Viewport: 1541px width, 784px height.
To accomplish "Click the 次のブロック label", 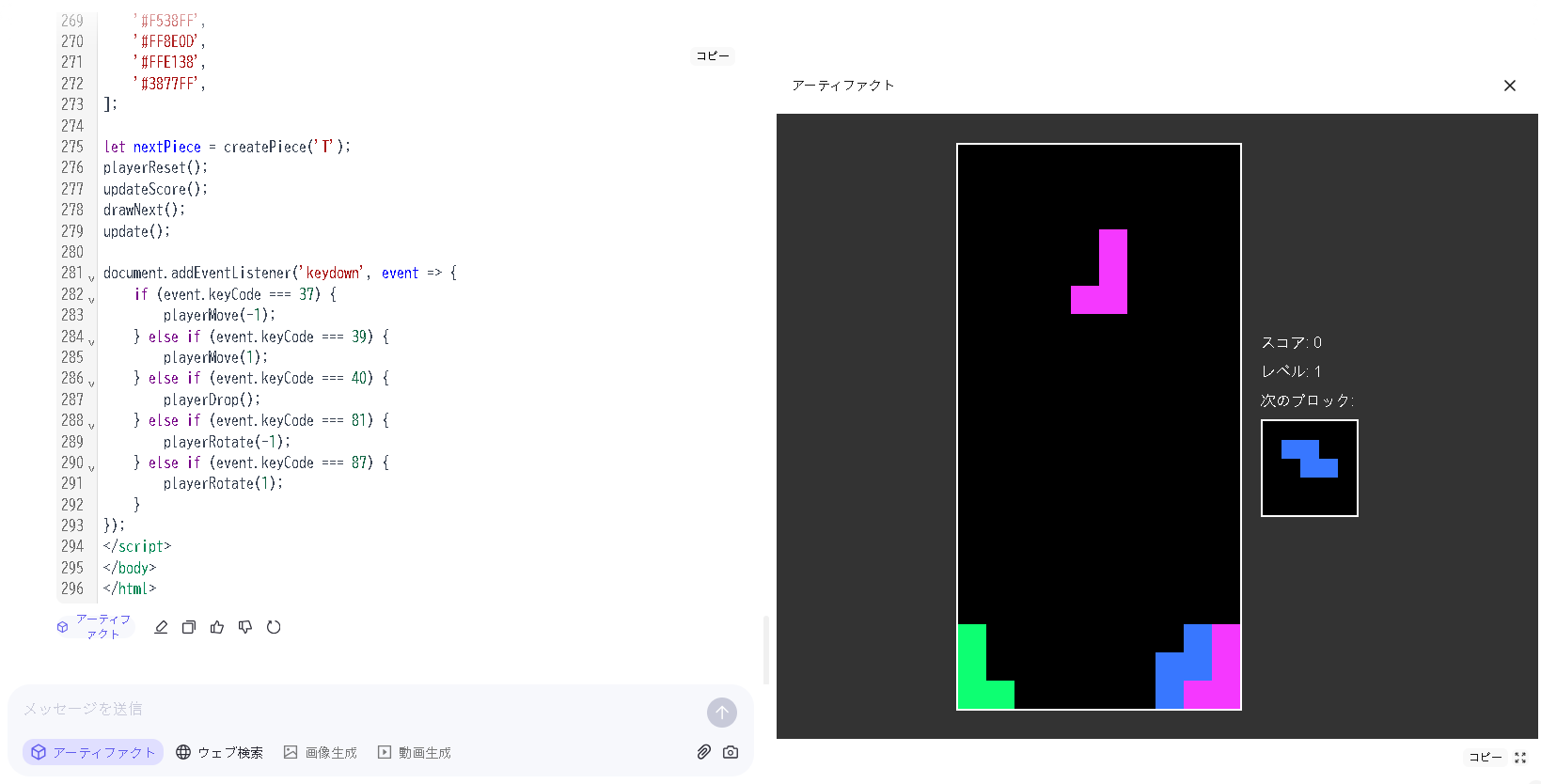I will (x=1307, y=400).
